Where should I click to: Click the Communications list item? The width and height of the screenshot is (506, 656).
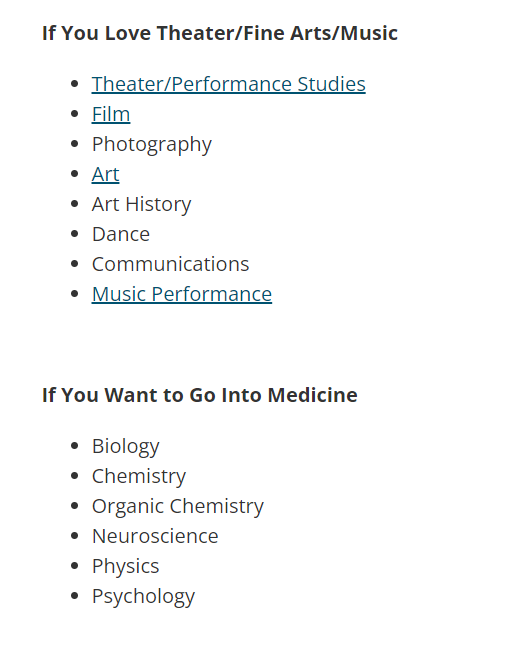click(x=170, y=264)
